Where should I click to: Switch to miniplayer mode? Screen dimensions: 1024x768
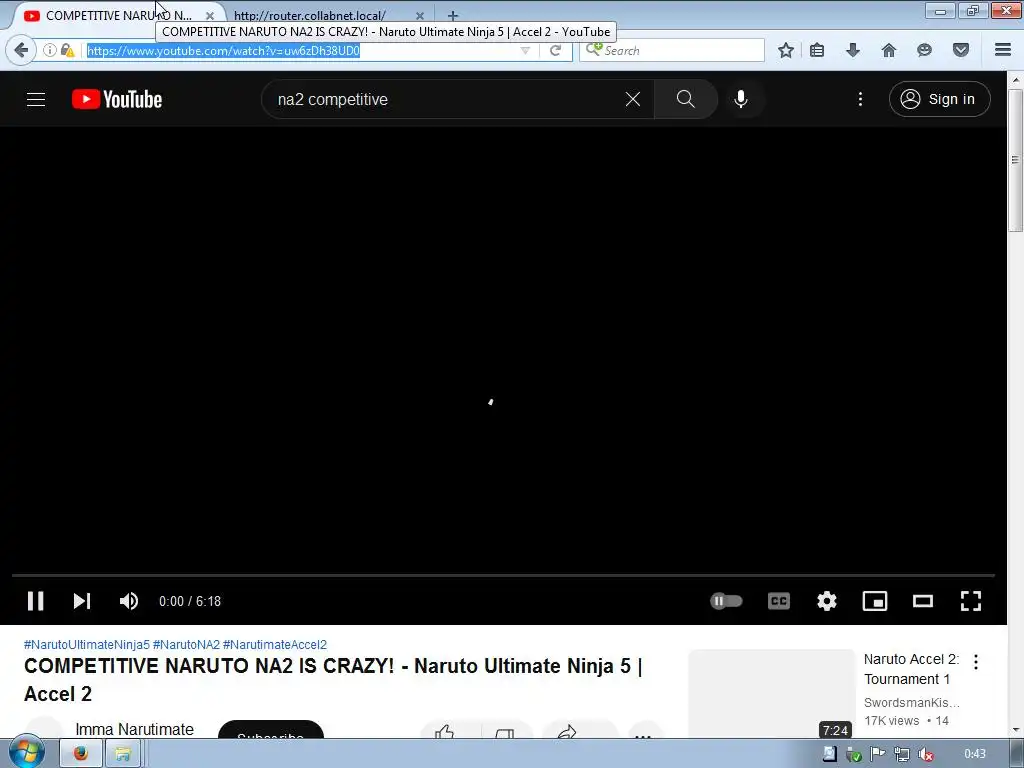tap(874, 601)
